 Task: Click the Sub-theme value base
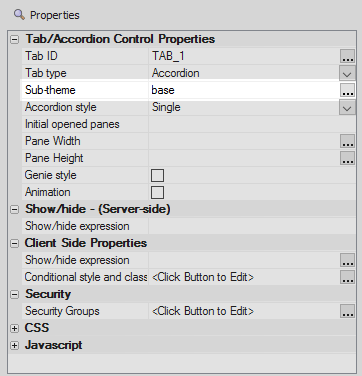click(163, 90)
